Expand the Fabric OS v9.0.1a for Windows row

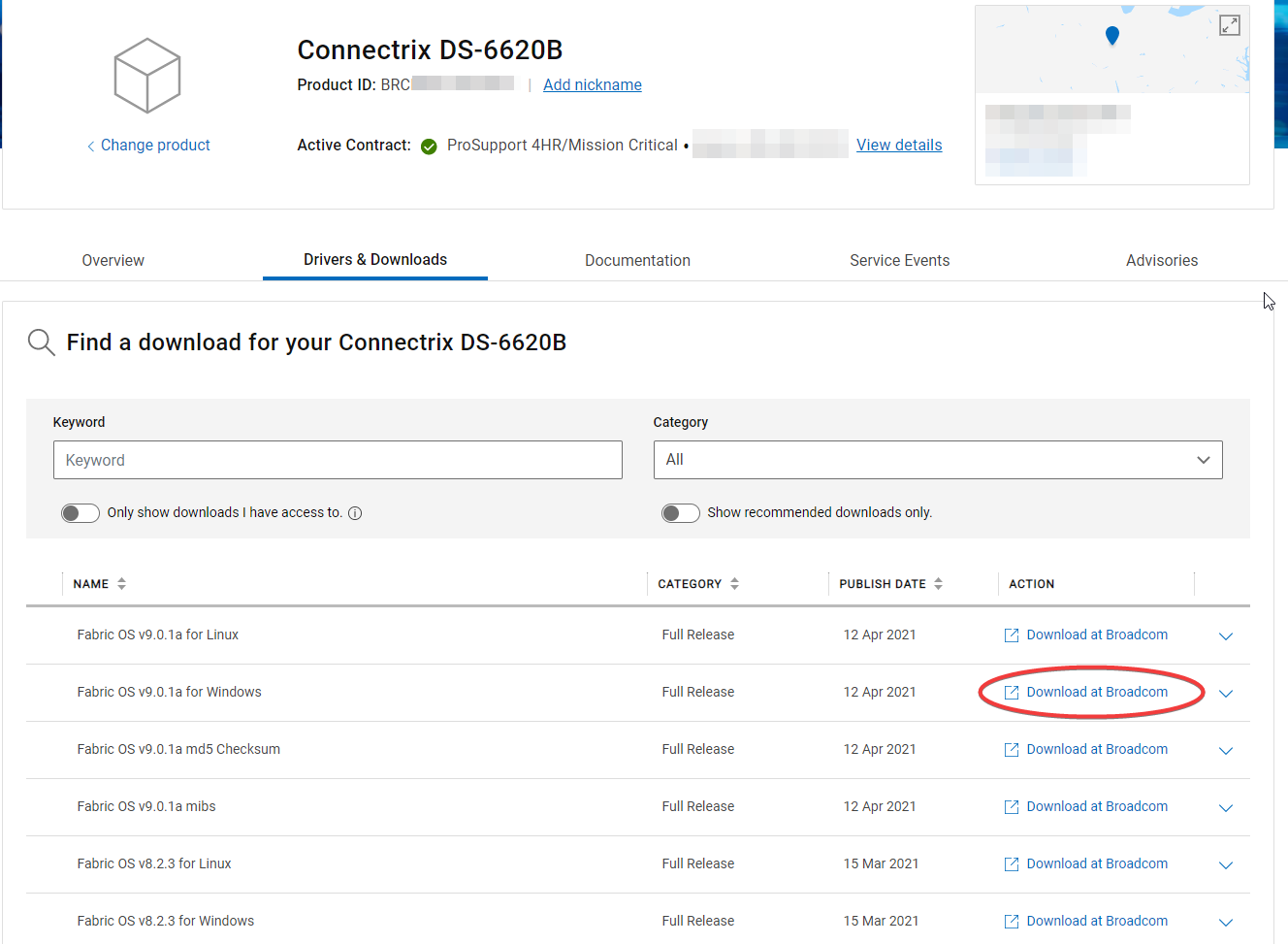point(1225,693)
